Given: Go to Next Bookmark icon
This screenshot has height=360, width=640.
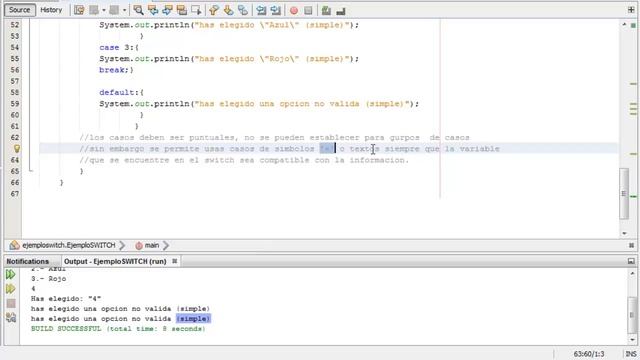Looking at the screenshot, I should (x=228, y=10).
